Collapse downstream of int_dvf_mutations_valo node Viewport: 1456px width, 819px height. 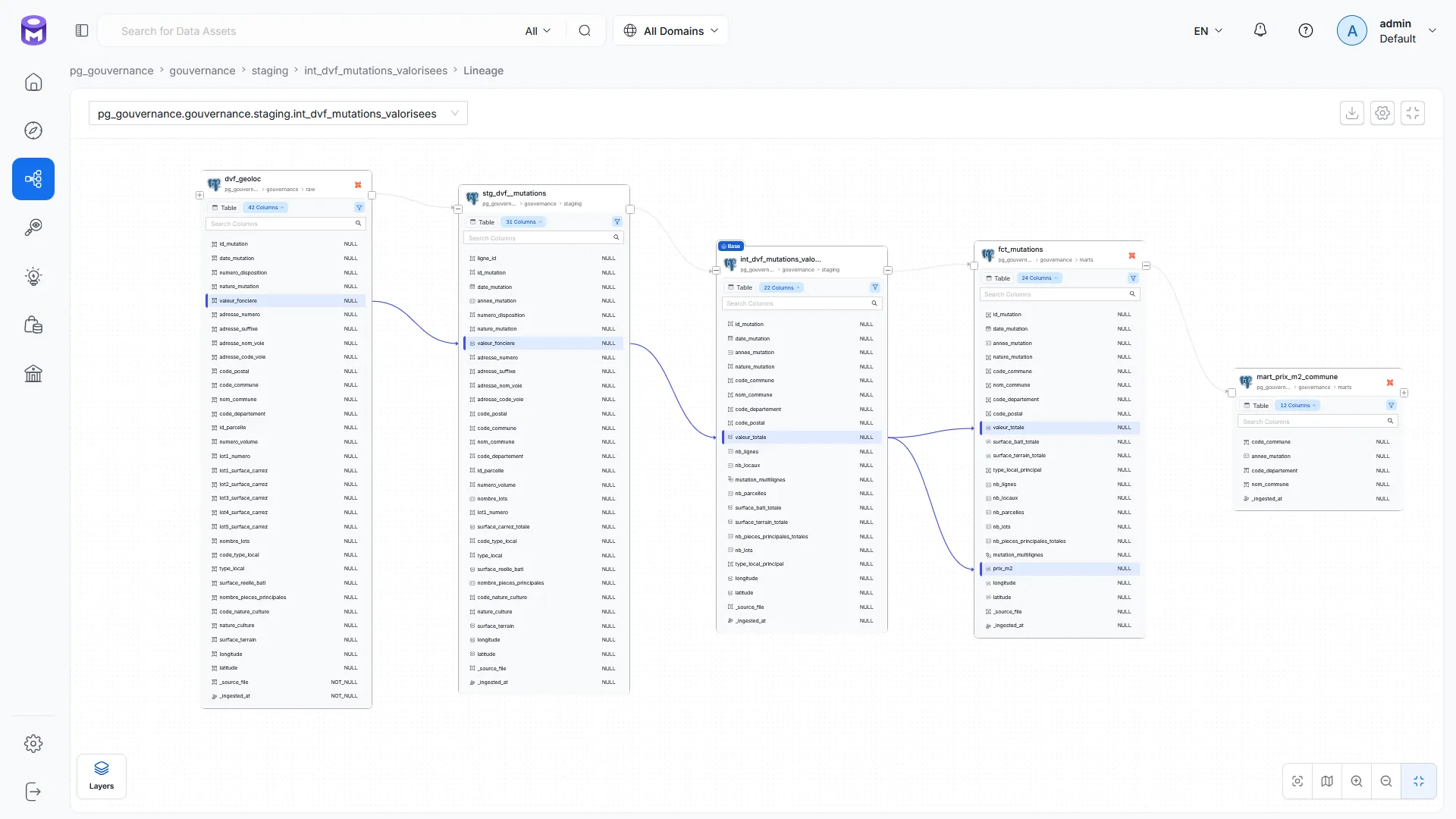pos(888,271)
